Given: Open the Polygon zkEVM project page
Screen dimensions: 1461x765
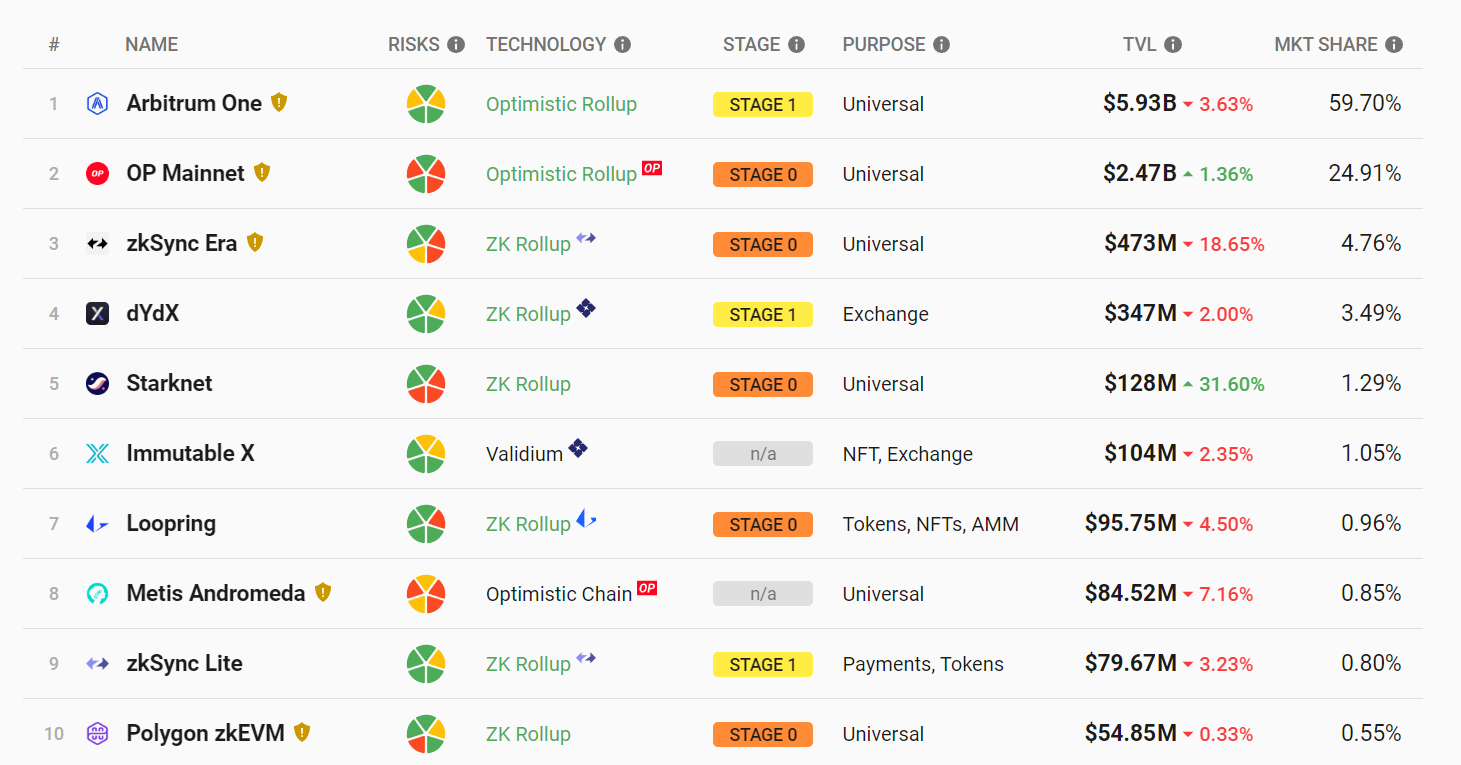Looking at the screenshot, I should click(x=205, y=734).
